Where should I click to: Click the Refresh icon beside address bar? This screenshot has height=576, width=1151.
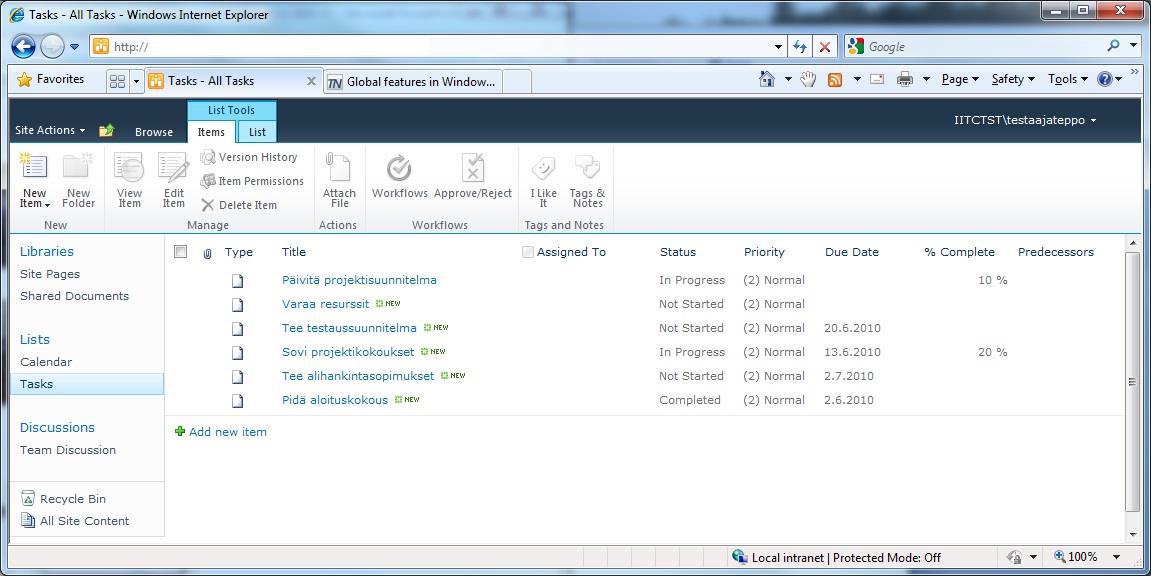tap(800, 47)
